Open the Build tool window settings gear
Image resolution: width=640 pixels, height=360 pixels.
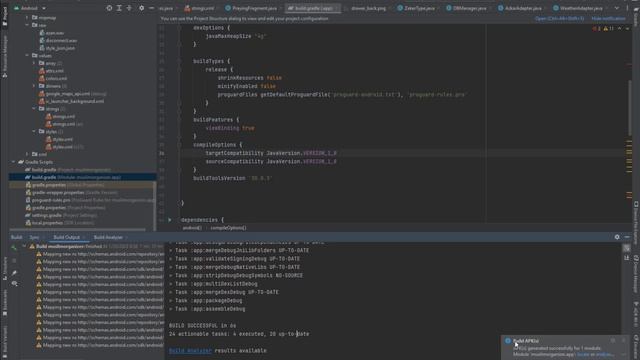tap(617, 237)
